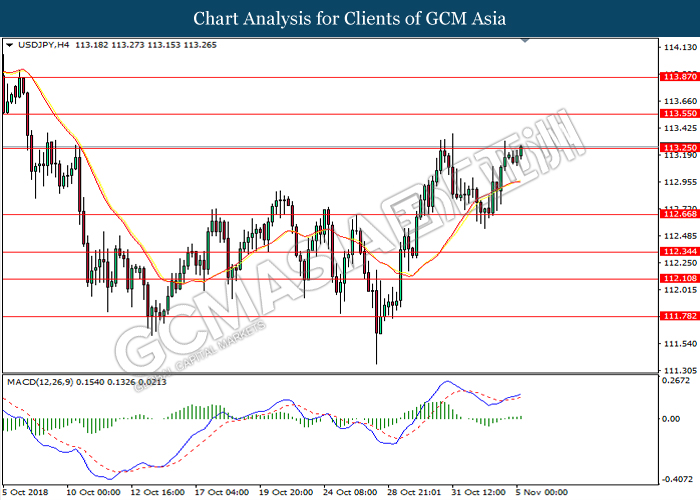The image size is (700, 500).
Task: Select the 113.550 price level label
Action: pos(680,113)
